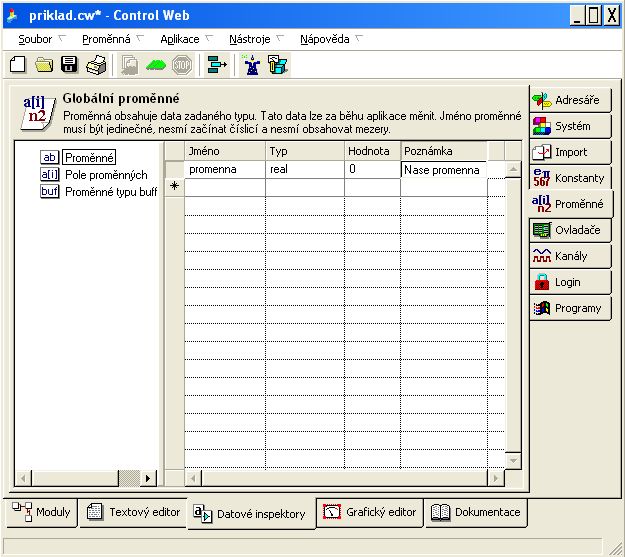Click the ab icon beside Proměnné
625x557 pixels.
pos(49,157)
